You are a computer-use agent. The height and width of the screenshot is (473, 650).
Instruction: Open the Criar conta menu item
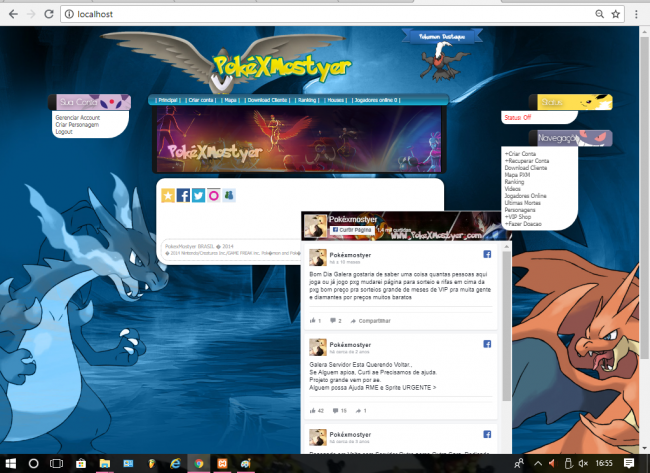(201, 100)
